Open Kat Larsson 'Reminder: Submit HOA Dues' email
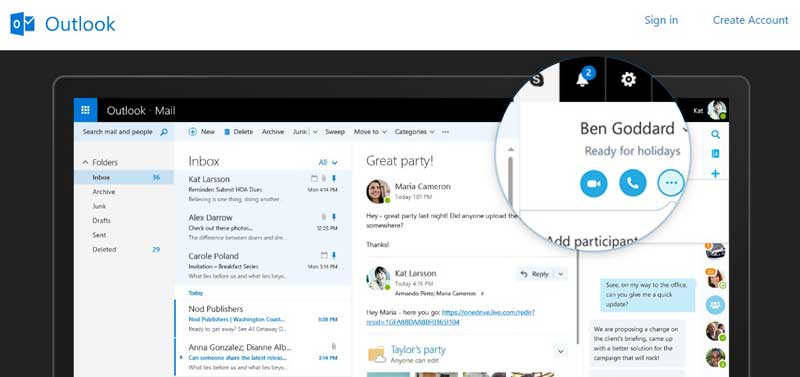 coord(263,189)
